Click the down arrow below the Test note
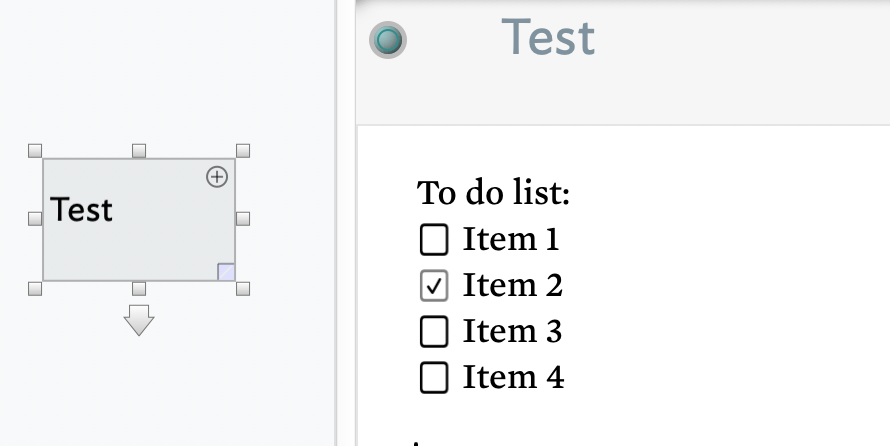890x446 pixels. coord(139,320)
